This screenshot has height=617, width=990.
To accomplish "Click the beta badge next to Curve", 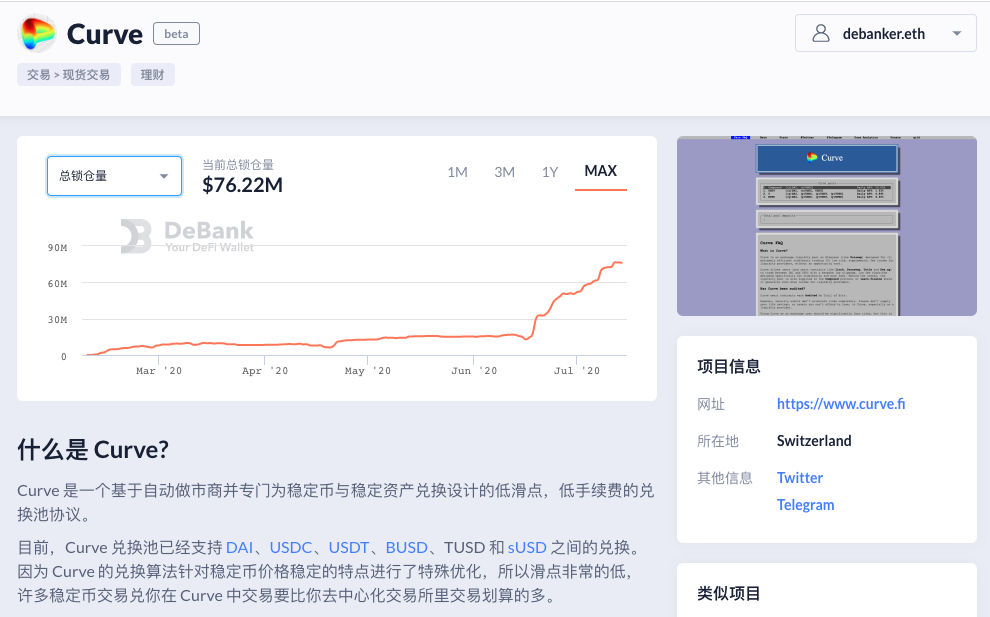I will coord(176,33).
